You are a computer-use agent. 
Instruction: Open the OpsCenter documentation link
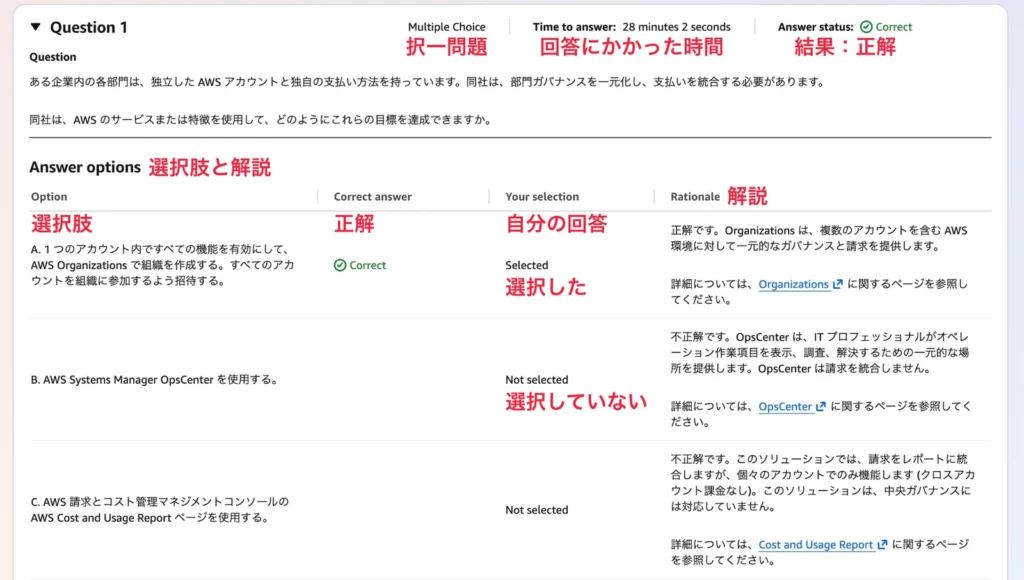[784, 406]
